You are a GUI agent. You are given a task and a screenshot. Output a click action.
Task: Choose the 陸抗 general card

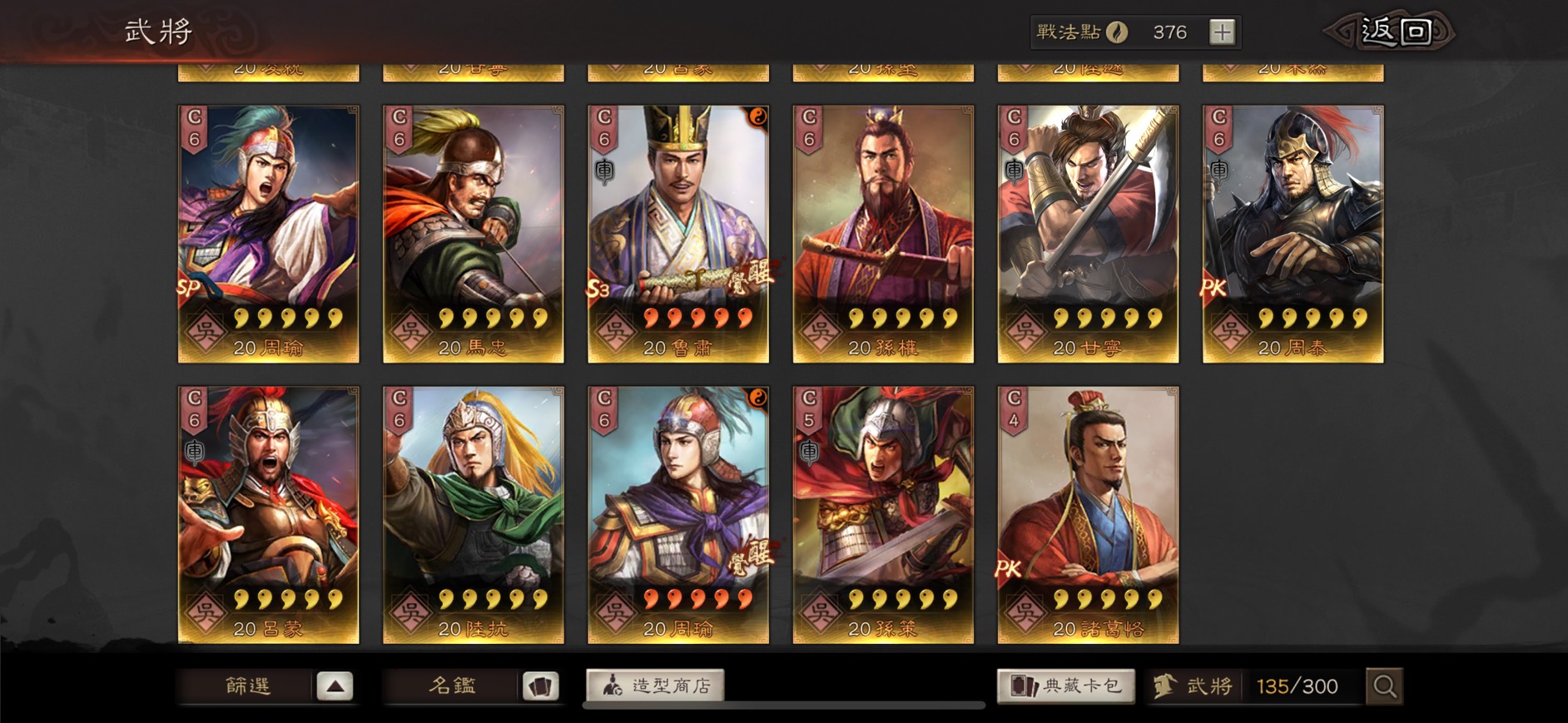(x=474, y=515)
